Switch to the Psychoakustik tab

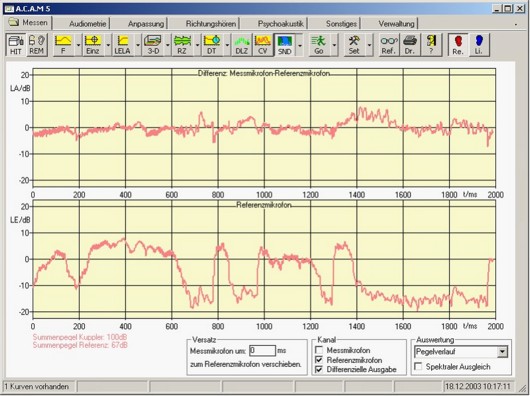[x=281, y=24]
